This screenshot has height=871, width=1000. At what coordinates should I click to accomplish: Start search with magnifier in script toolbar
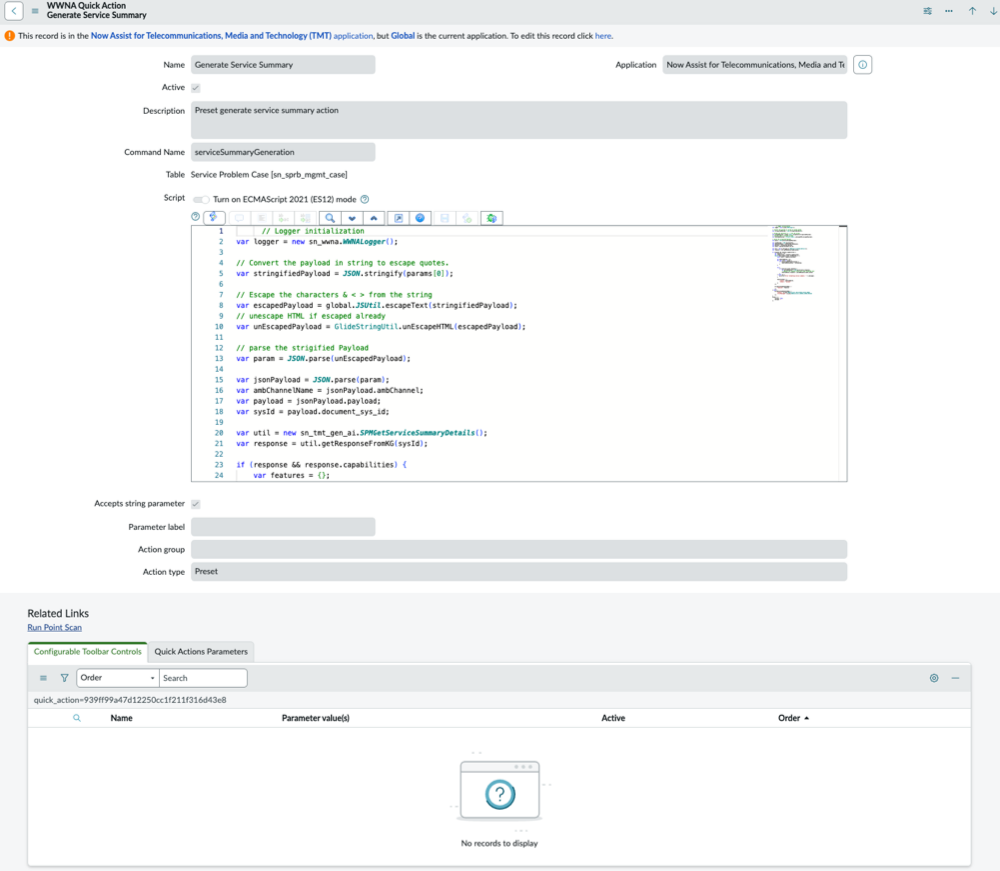tap(330, 218)
